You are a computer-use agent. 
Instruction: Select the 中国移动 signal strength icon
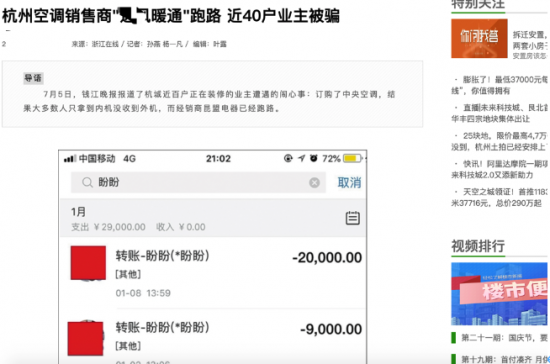[70, 159]
